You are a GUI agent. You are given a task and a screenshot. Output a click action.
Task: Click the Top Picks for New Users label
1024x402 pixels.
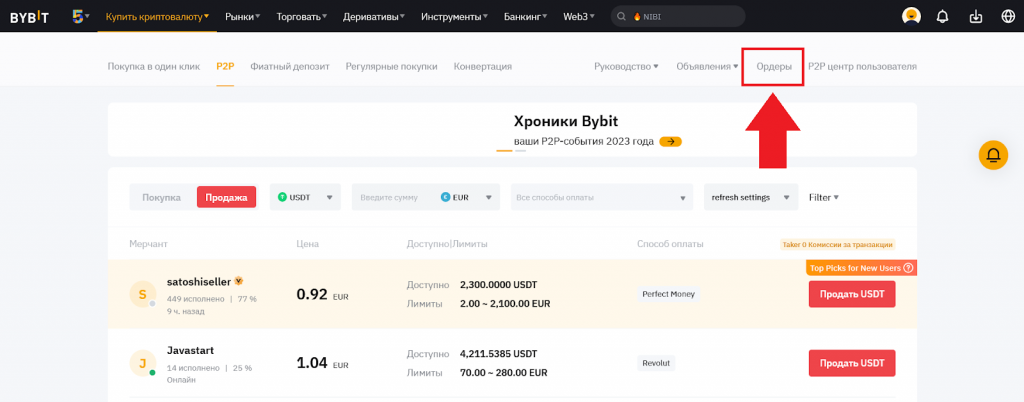(x=854, y=268)
